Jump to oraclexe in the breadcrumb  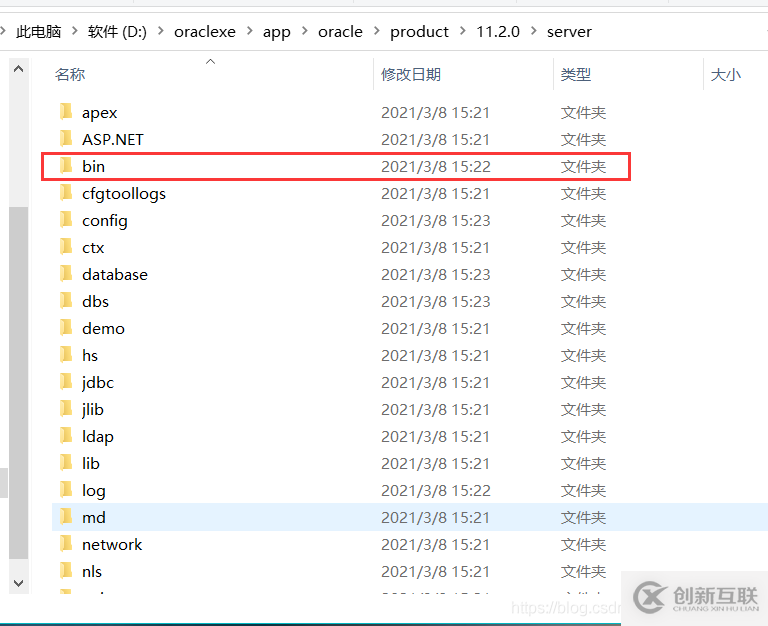(205, 31)
